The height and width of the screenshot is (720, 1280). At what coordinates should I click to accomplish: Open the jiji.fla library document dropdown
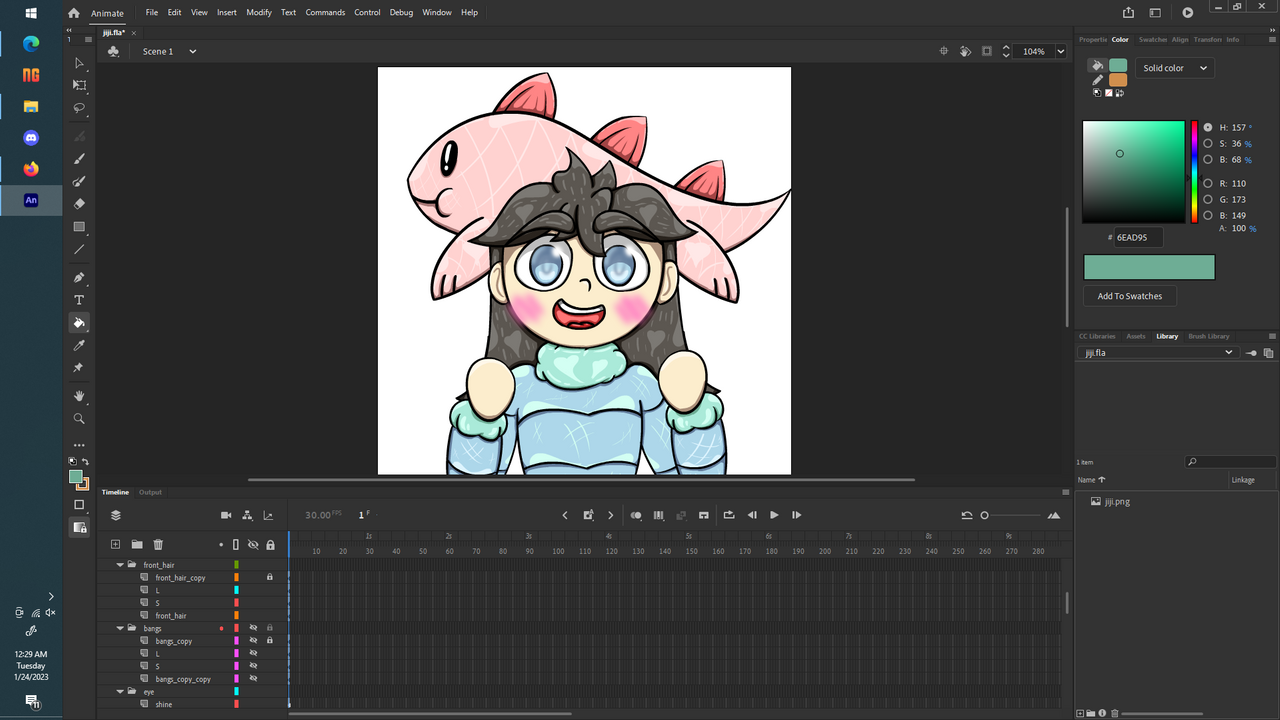(x=1158, y=352)
